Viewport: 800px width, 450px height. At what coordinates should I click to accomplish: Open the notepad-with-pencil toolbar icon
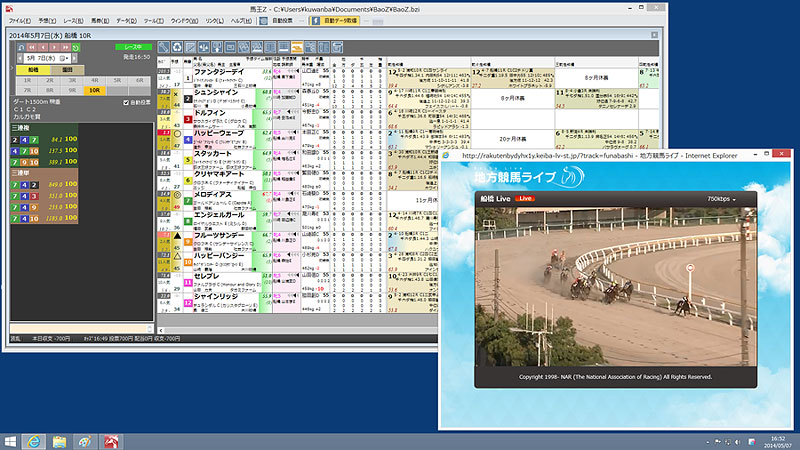point(190,47)
